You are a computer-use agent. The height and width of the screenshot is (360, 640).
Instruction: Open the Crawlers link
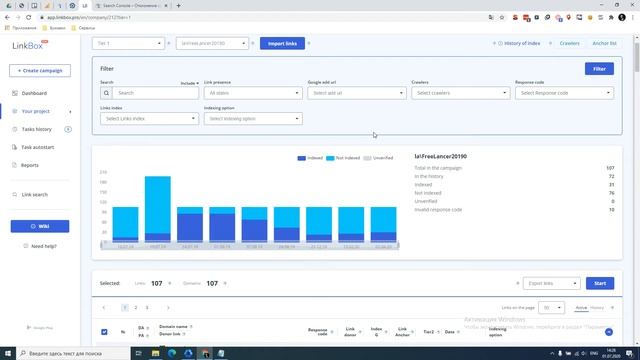[x=569, y=43]
